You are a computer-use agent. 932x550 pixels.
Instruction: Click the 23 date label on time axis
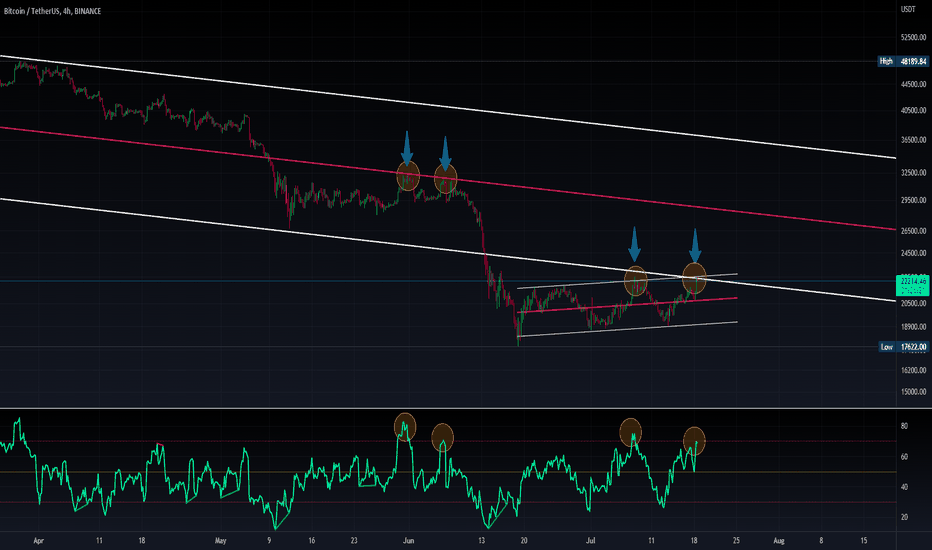pos(354,541)
